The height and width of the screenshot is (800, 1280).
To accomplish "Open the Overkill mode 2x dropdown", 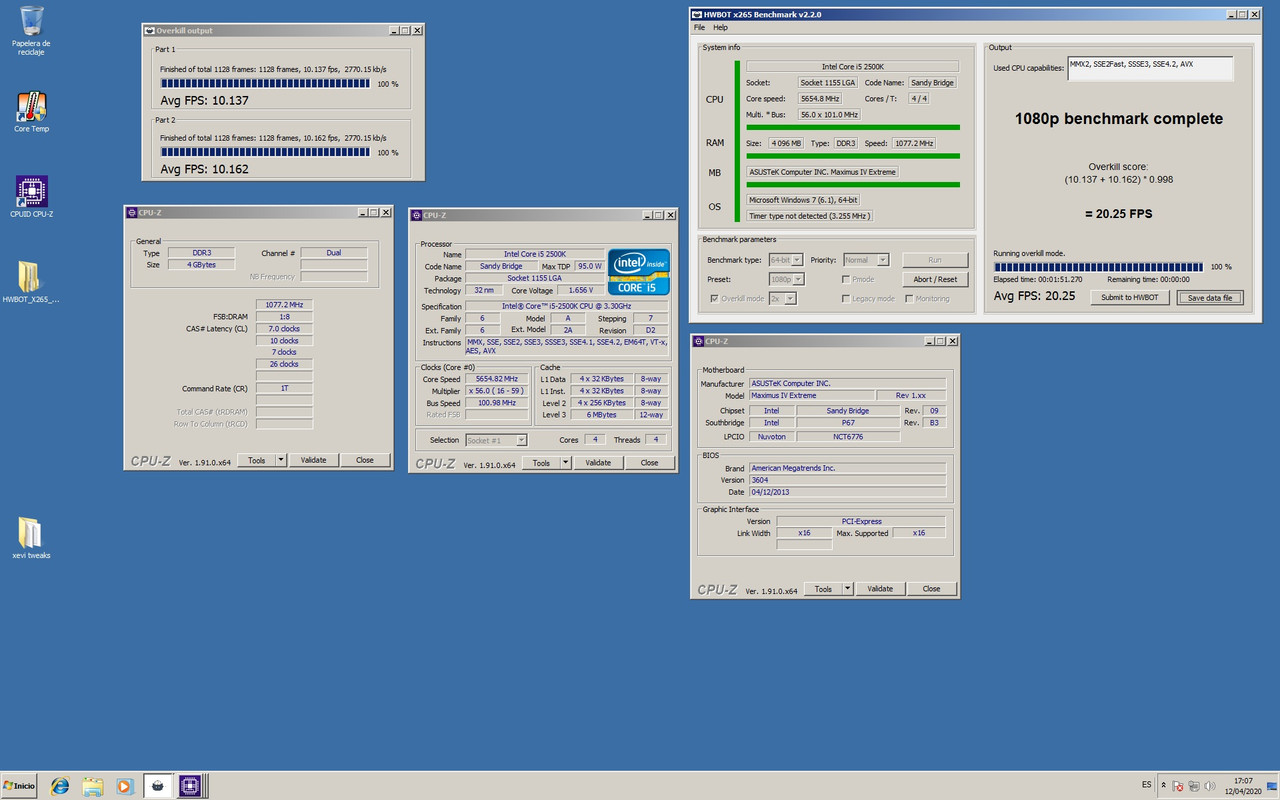I will point(783,298).
